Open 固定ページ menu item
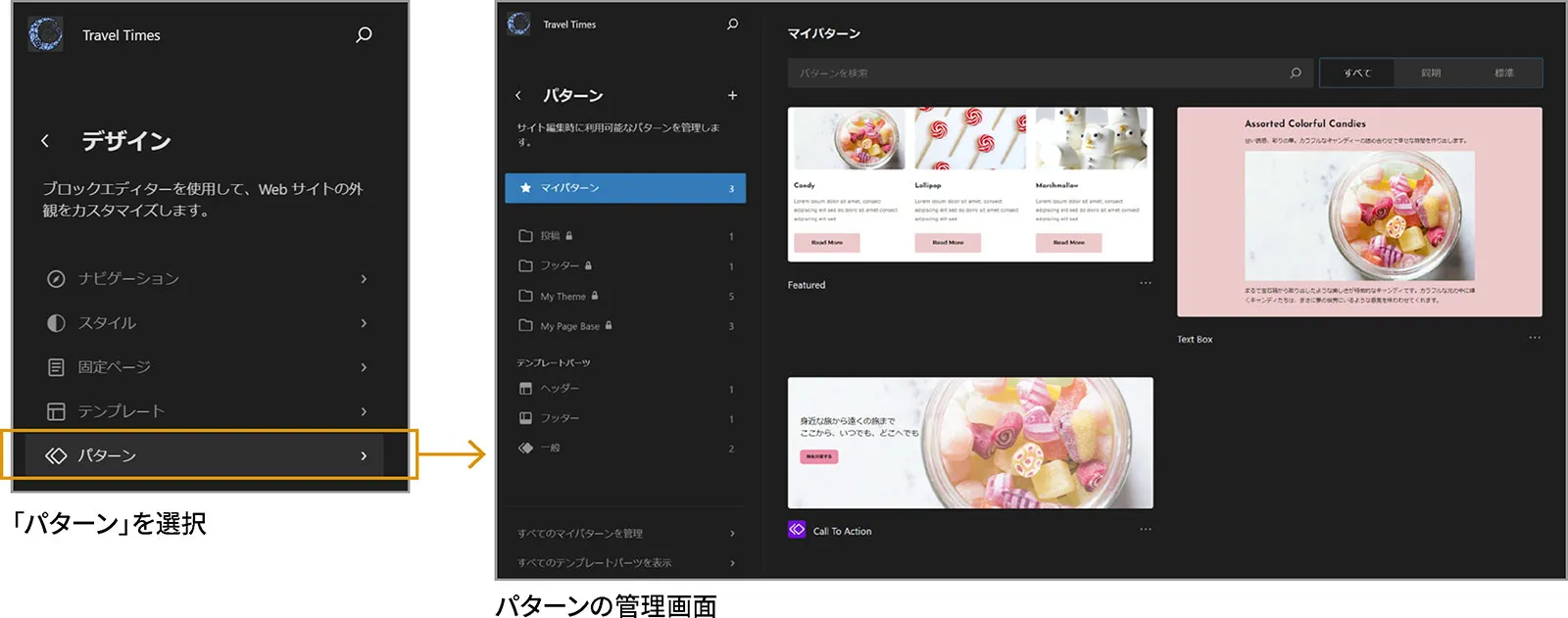 coord(206,367)
